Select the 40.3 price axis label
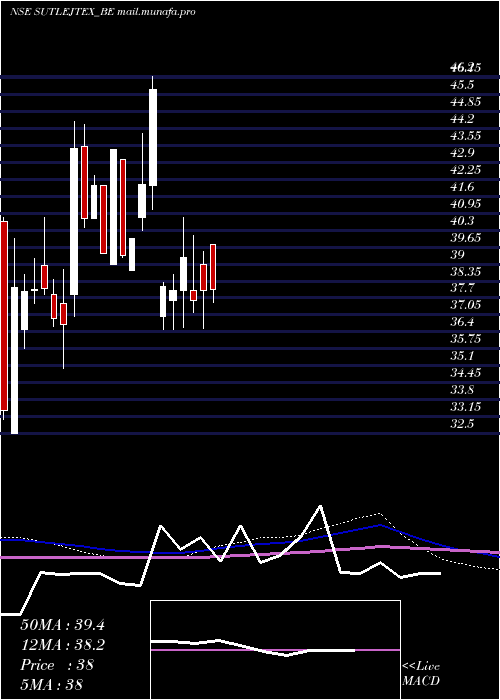The width and height of the screenshot is (500, 700). point(462,221)
